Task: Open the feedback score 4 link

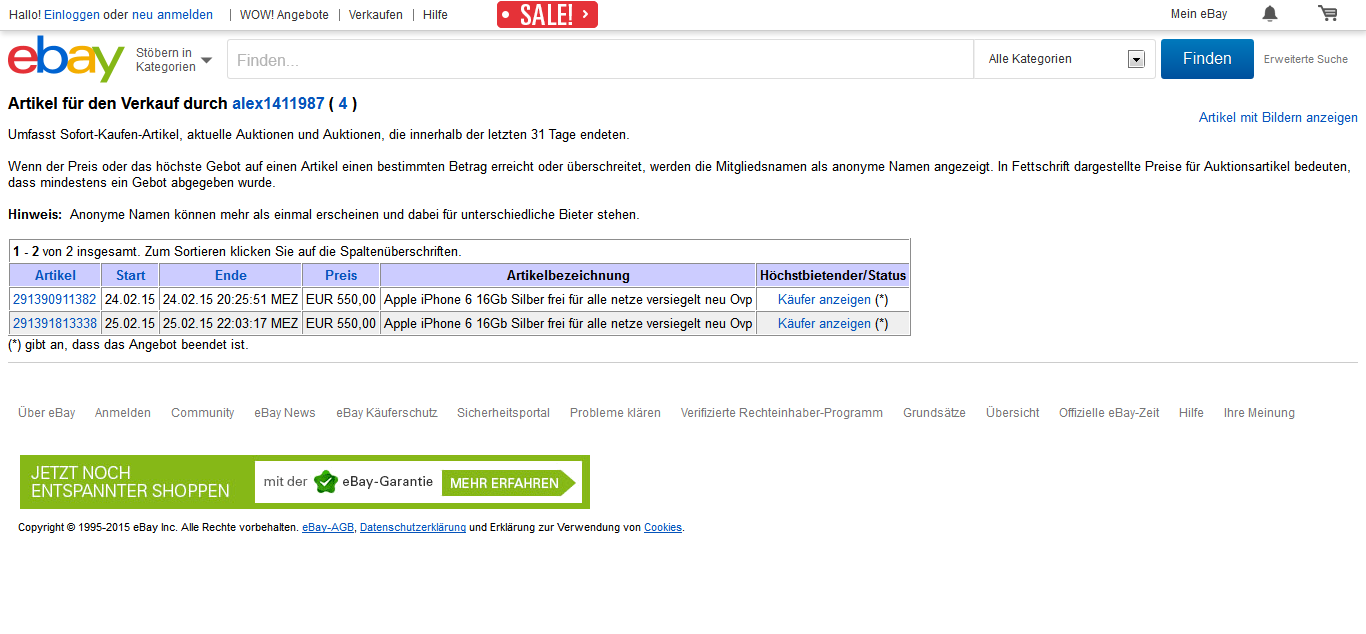Action: coord(343,104)
